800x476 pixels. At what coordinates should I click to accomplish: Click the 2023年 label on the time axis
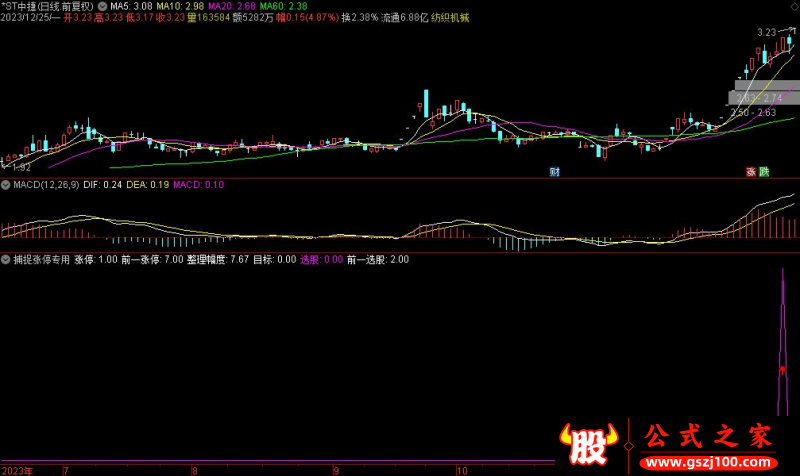pyautogui.click(x=18, y=469)
